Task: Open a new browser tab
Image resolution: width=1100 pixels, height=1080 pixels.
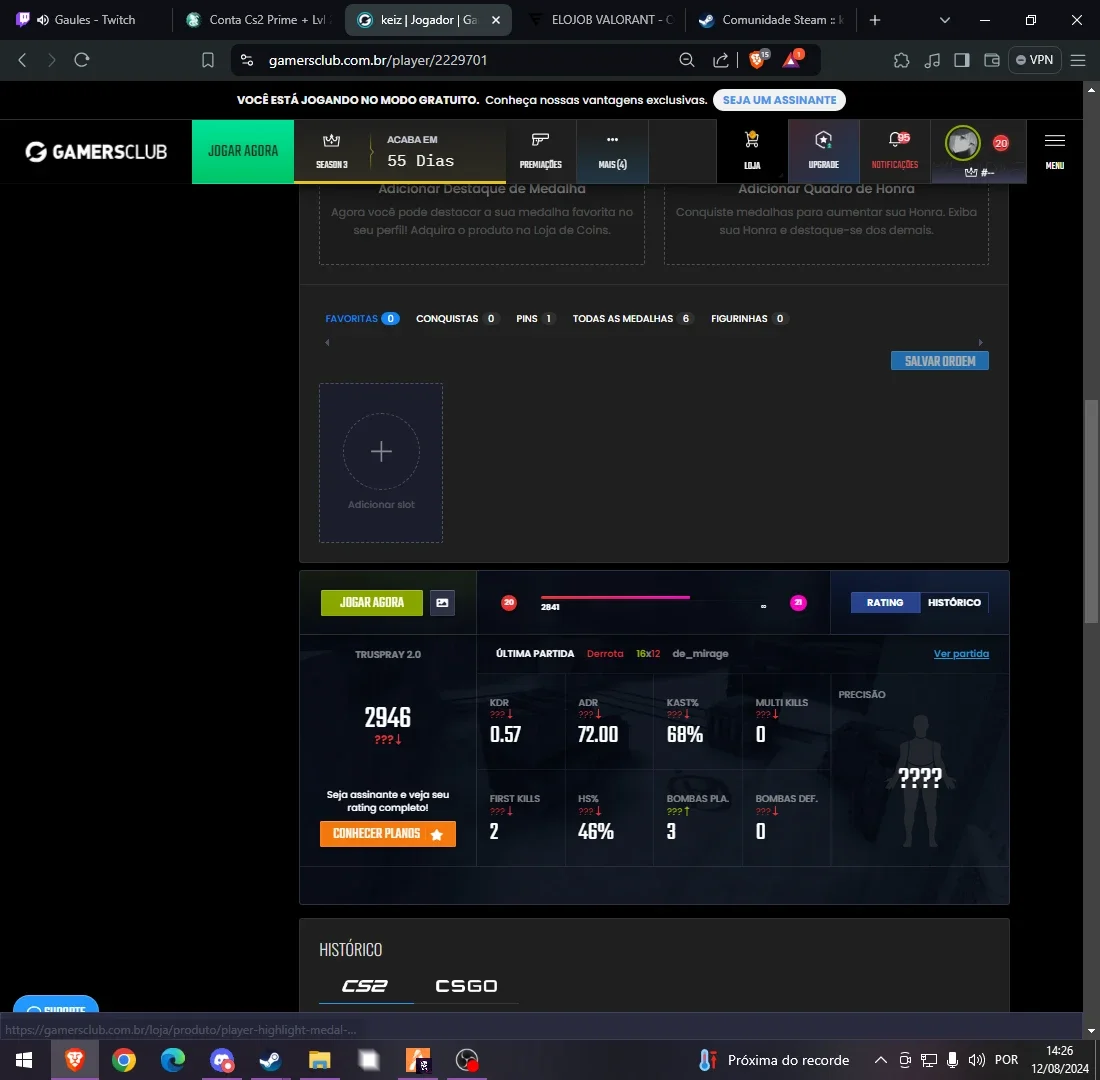Action: pyautogui.click(x=874, y=20)
